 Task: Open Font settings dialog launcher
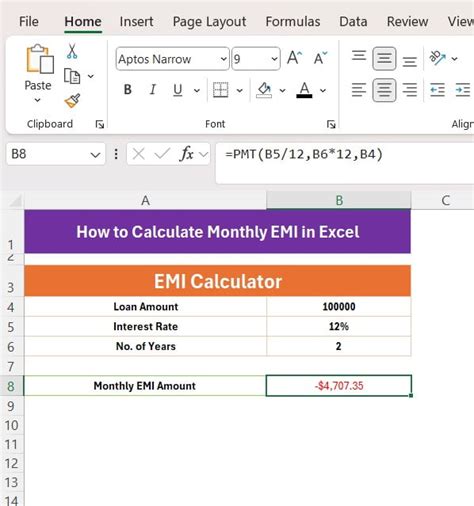point(331,124)
